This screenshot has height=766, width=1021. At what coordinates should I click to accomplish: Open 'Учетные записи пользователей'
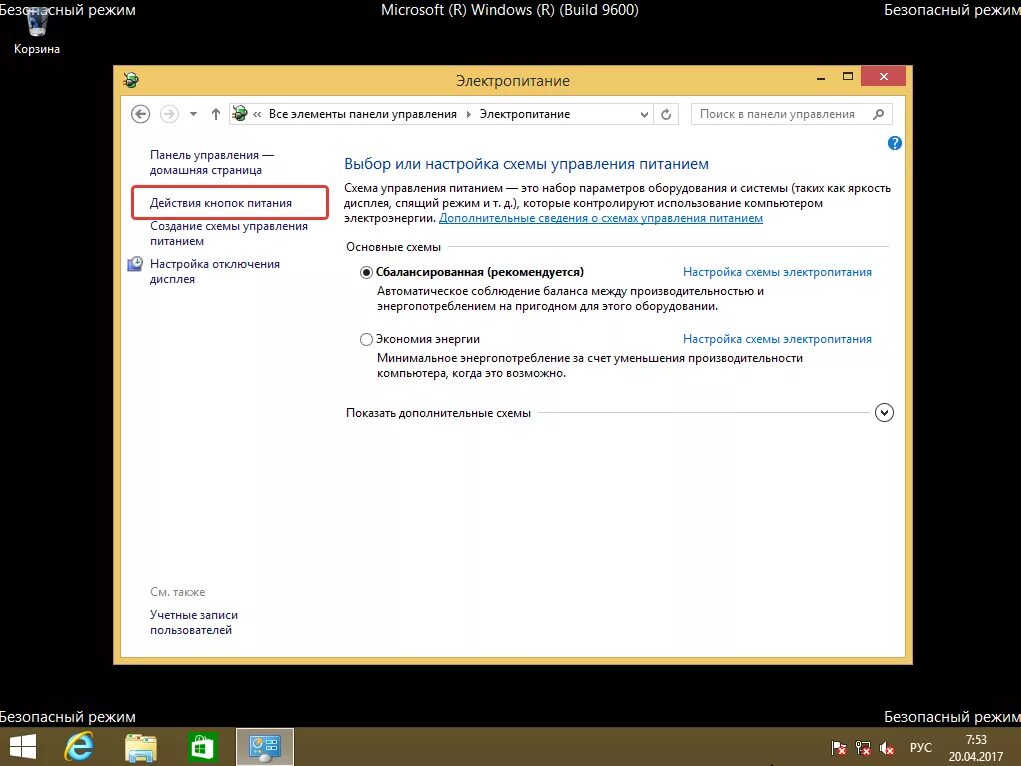point(193,622)
